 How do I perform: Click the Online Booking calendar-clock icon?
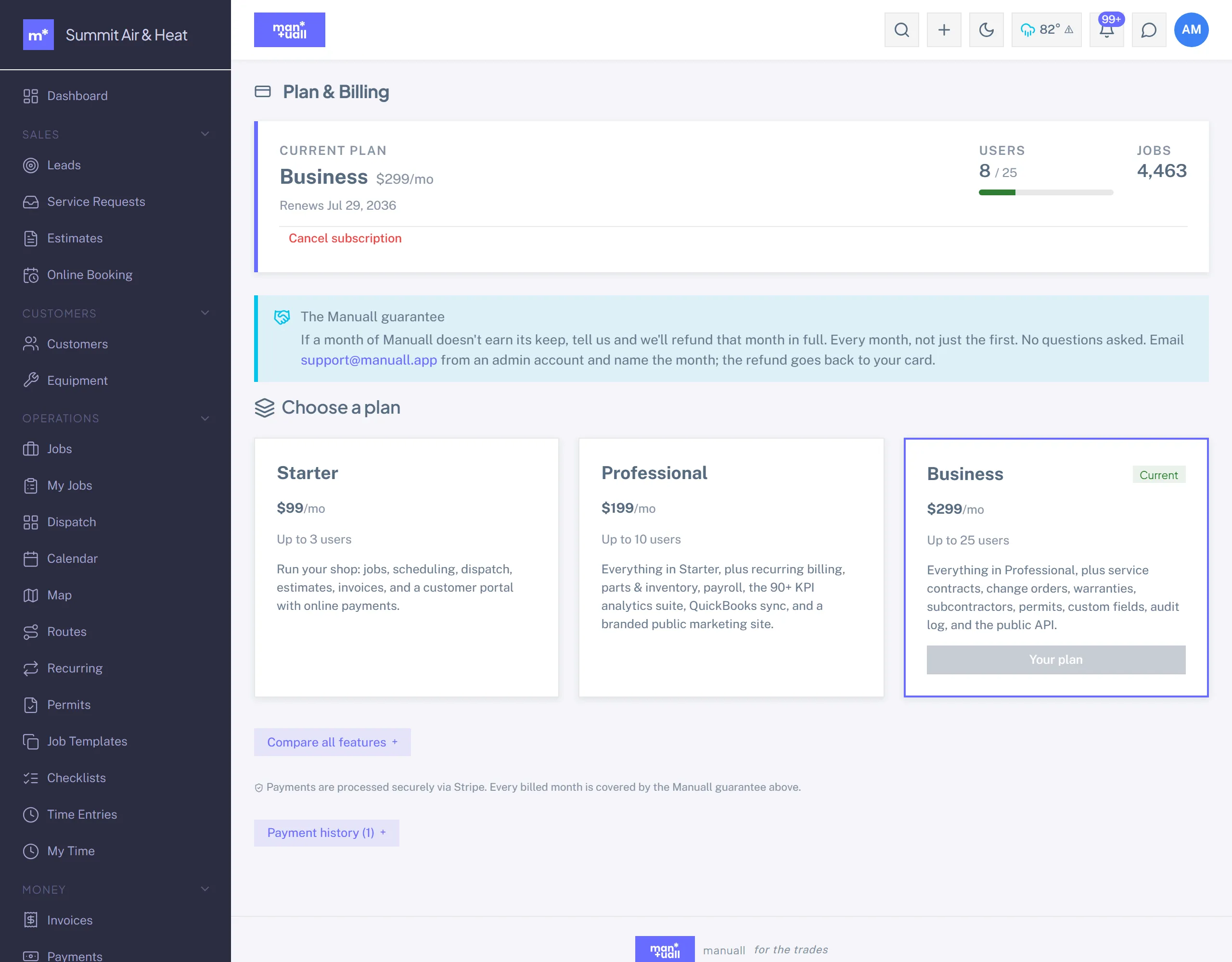tap(30, 275)
